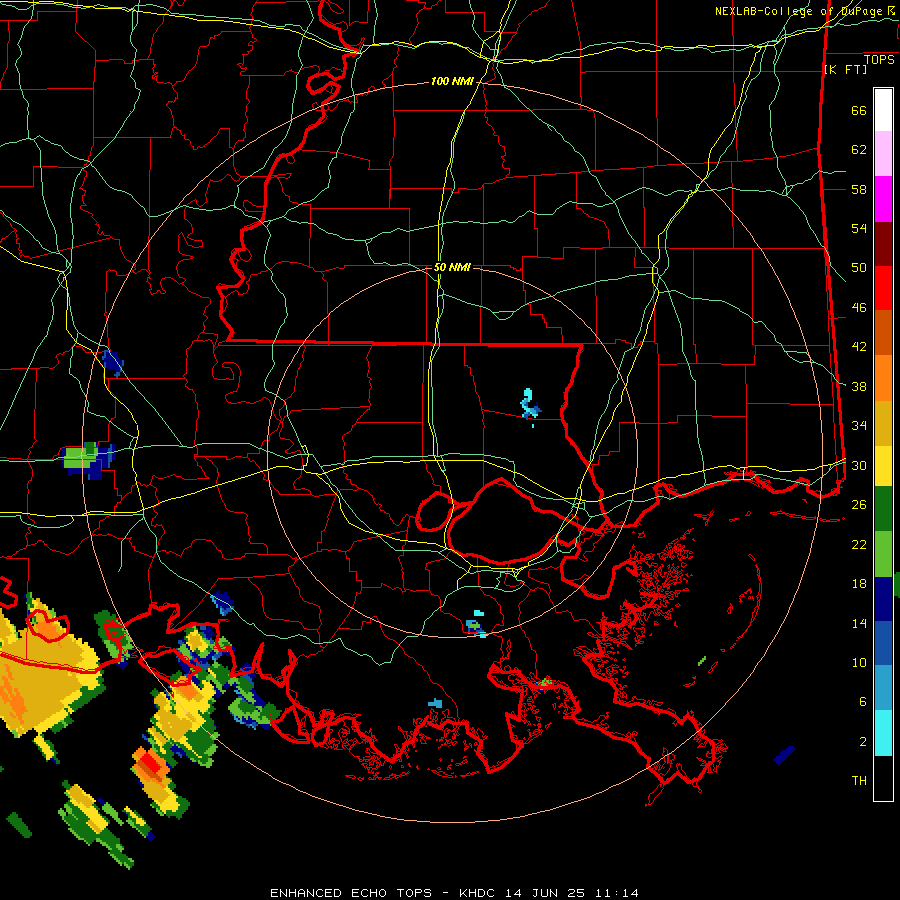Click the magenta legend swatch
This screenshot has width=900, height=900.
point(883,199)
